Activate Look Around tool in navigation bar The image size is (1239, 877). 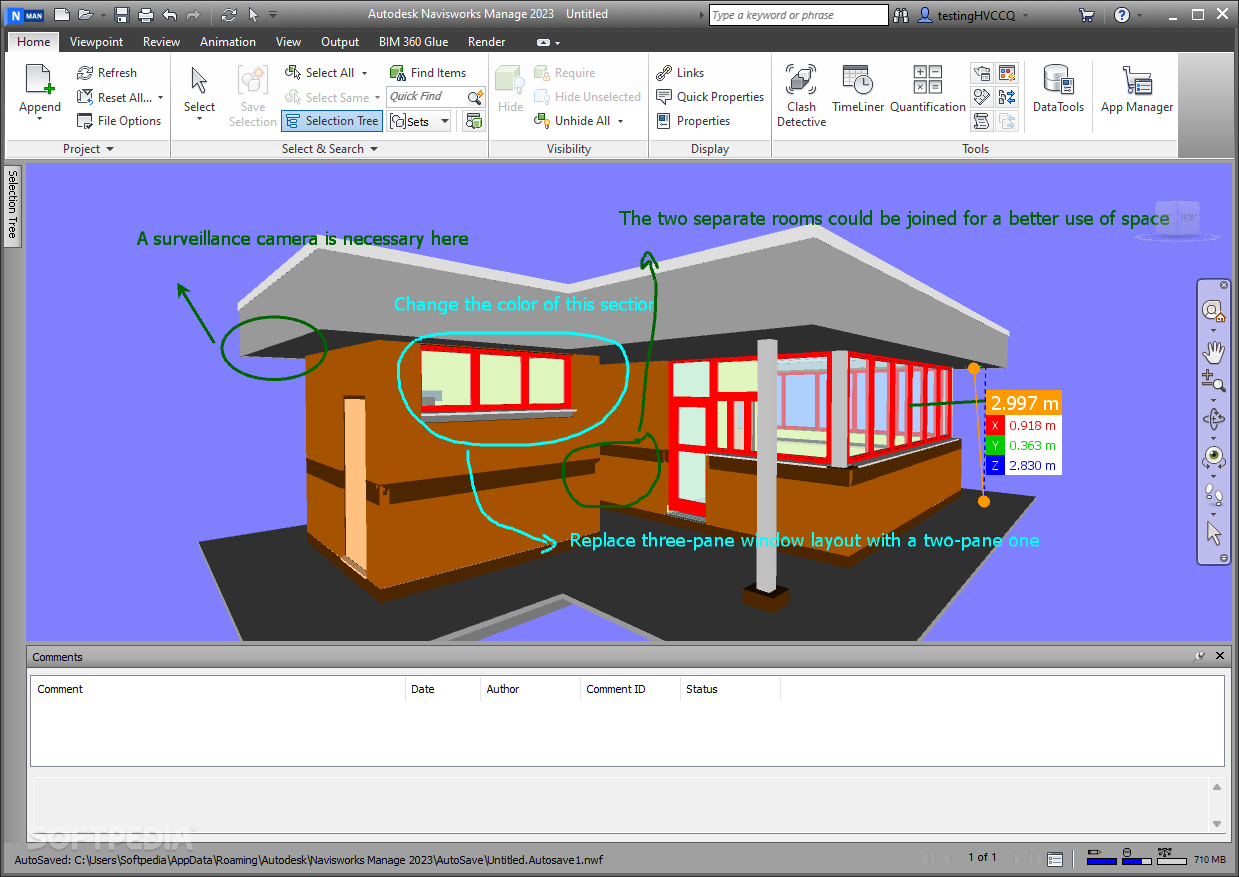(x=1214, y=457)
